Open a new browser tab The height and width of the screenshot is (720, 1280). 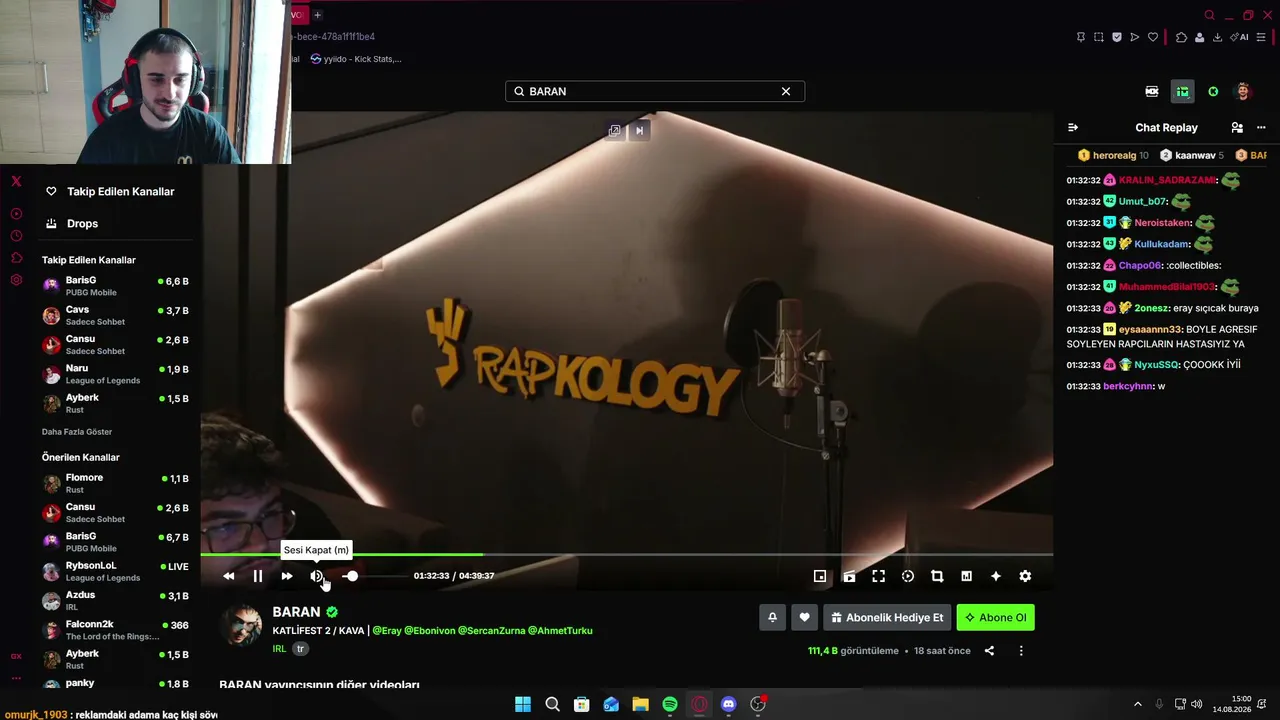tap(317, 15)
